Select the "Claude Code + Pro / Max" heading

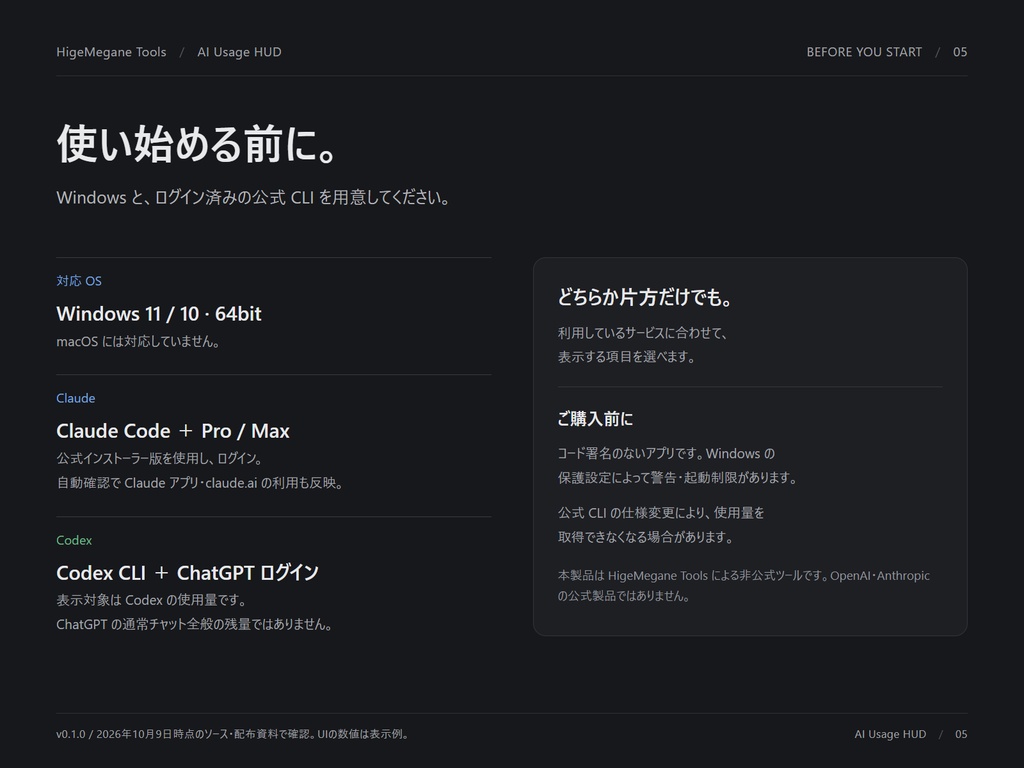(x=173, y=431)
